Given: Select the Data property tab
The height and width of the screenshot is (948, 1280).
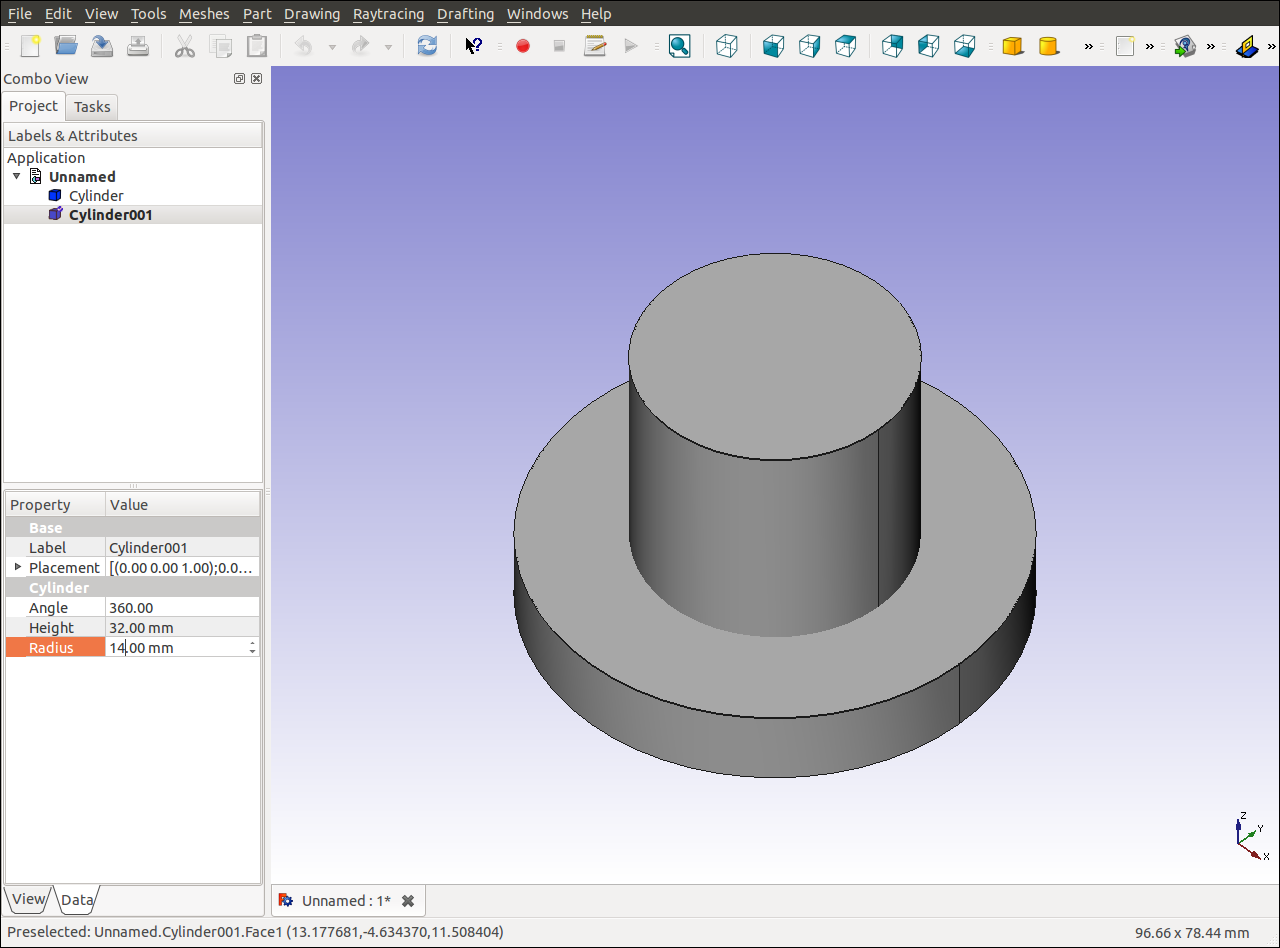Looking at the screenshot, I should pyautogui.click(x=77, y=899).
